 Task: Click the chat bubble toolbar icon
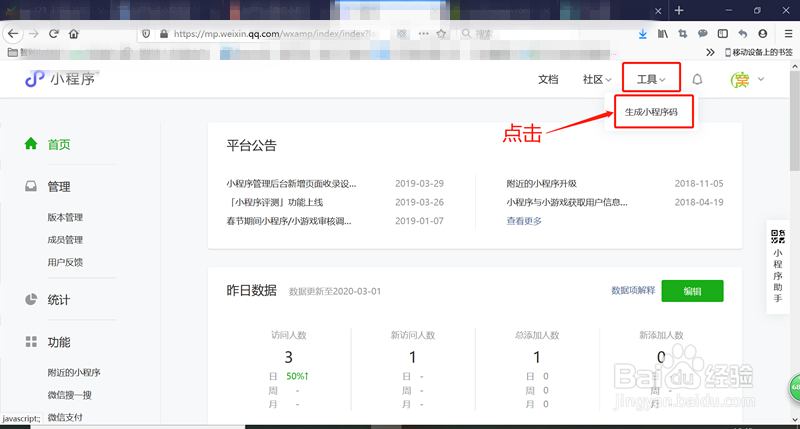(x=703, y=34)
